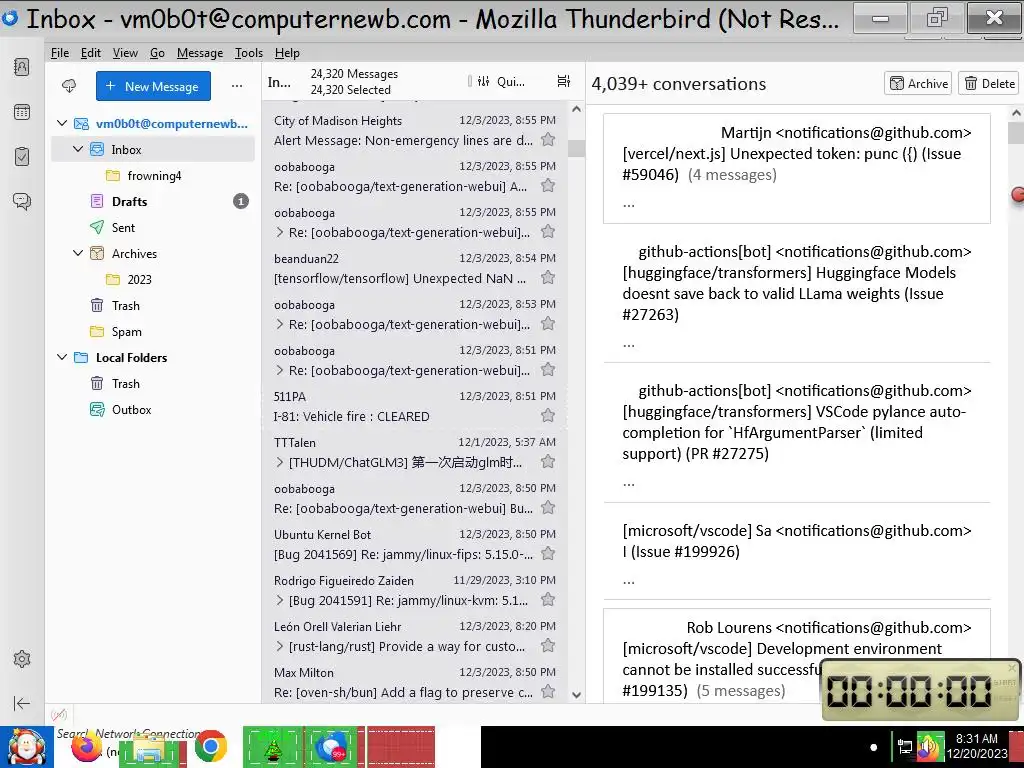The height and width of the screenshot is (768, 1024).
Task: Expand the Rodrigo Figueiredo Zaiden thread
Action: pos(280,600)
